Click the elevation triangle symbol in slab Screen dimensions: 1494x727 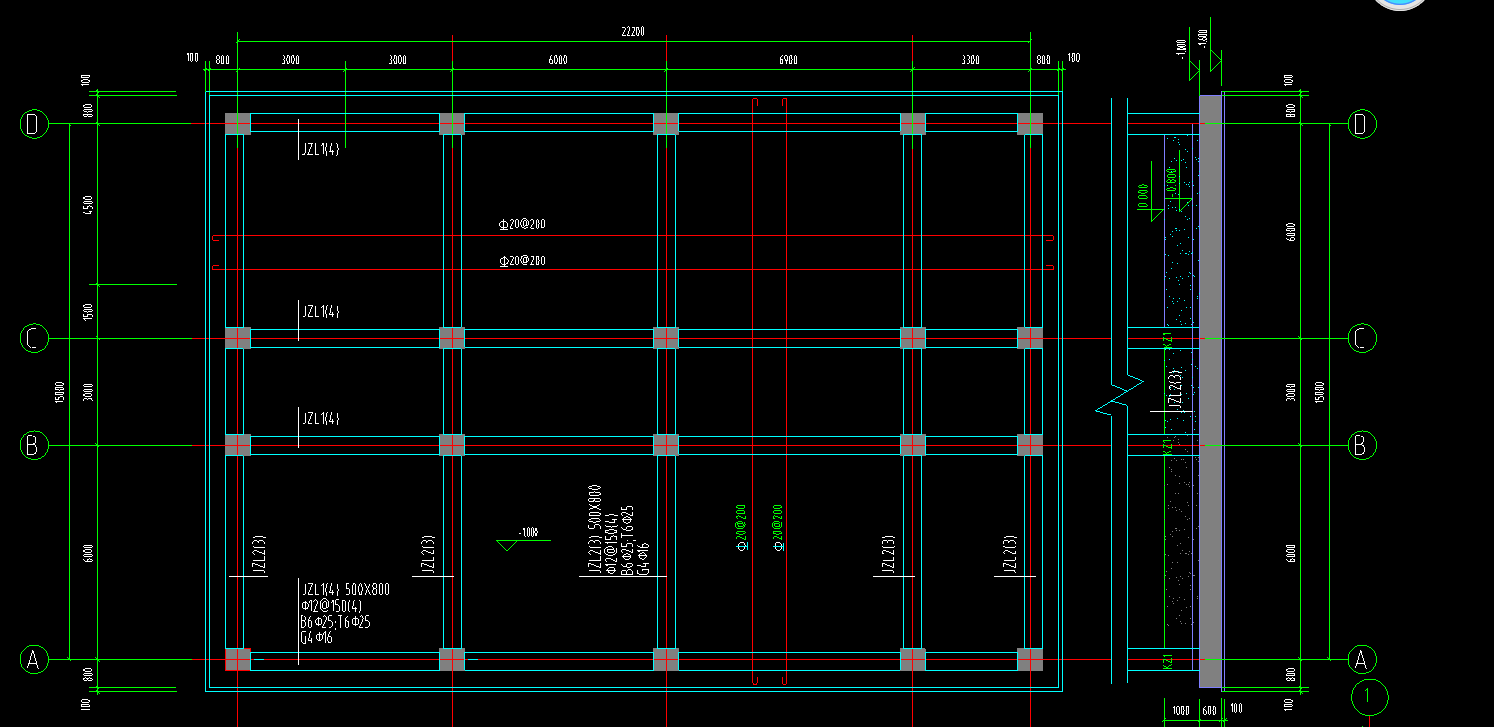[508, 544]
